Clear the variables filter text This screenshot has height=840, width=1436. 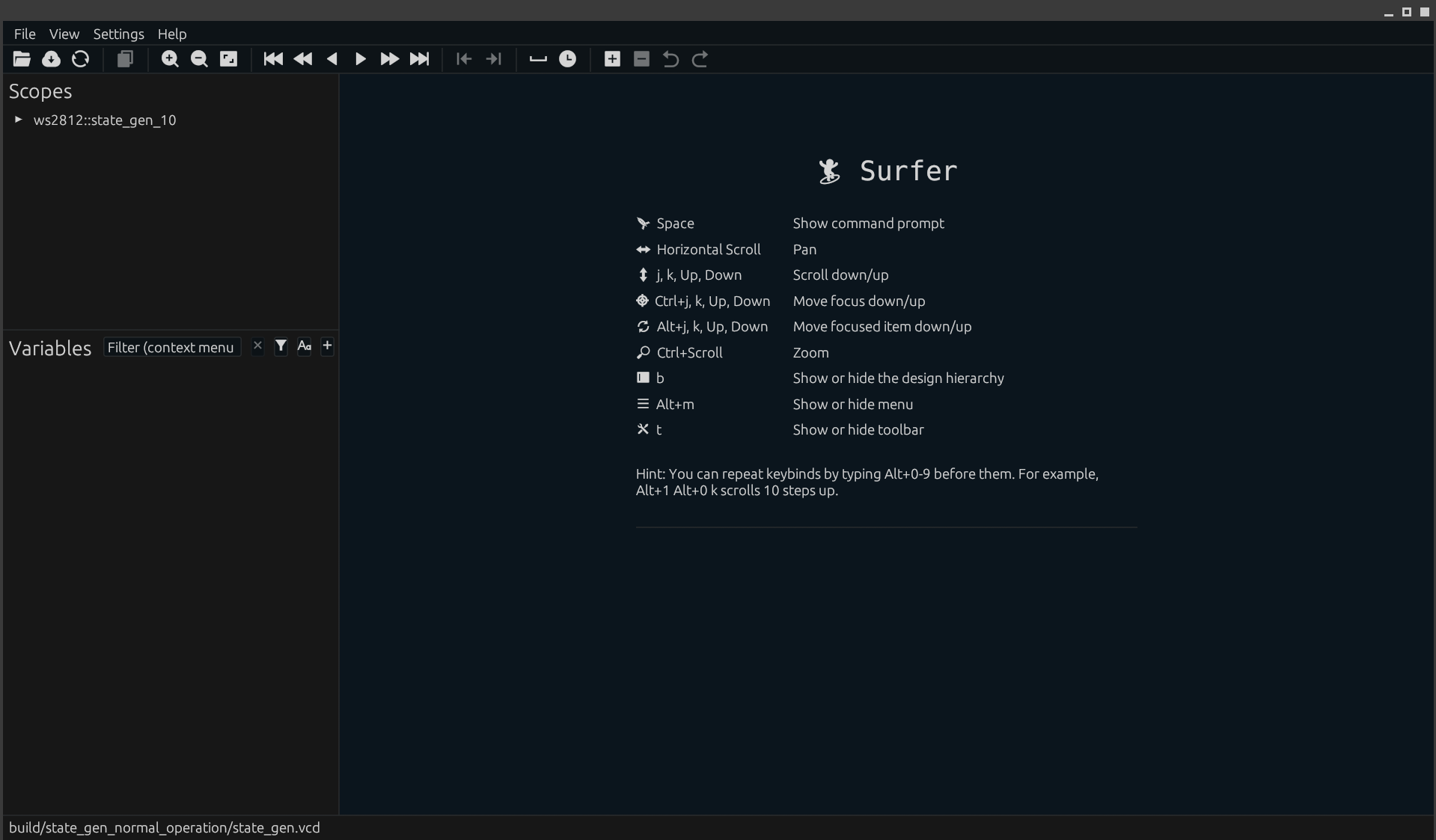(257, 346)
